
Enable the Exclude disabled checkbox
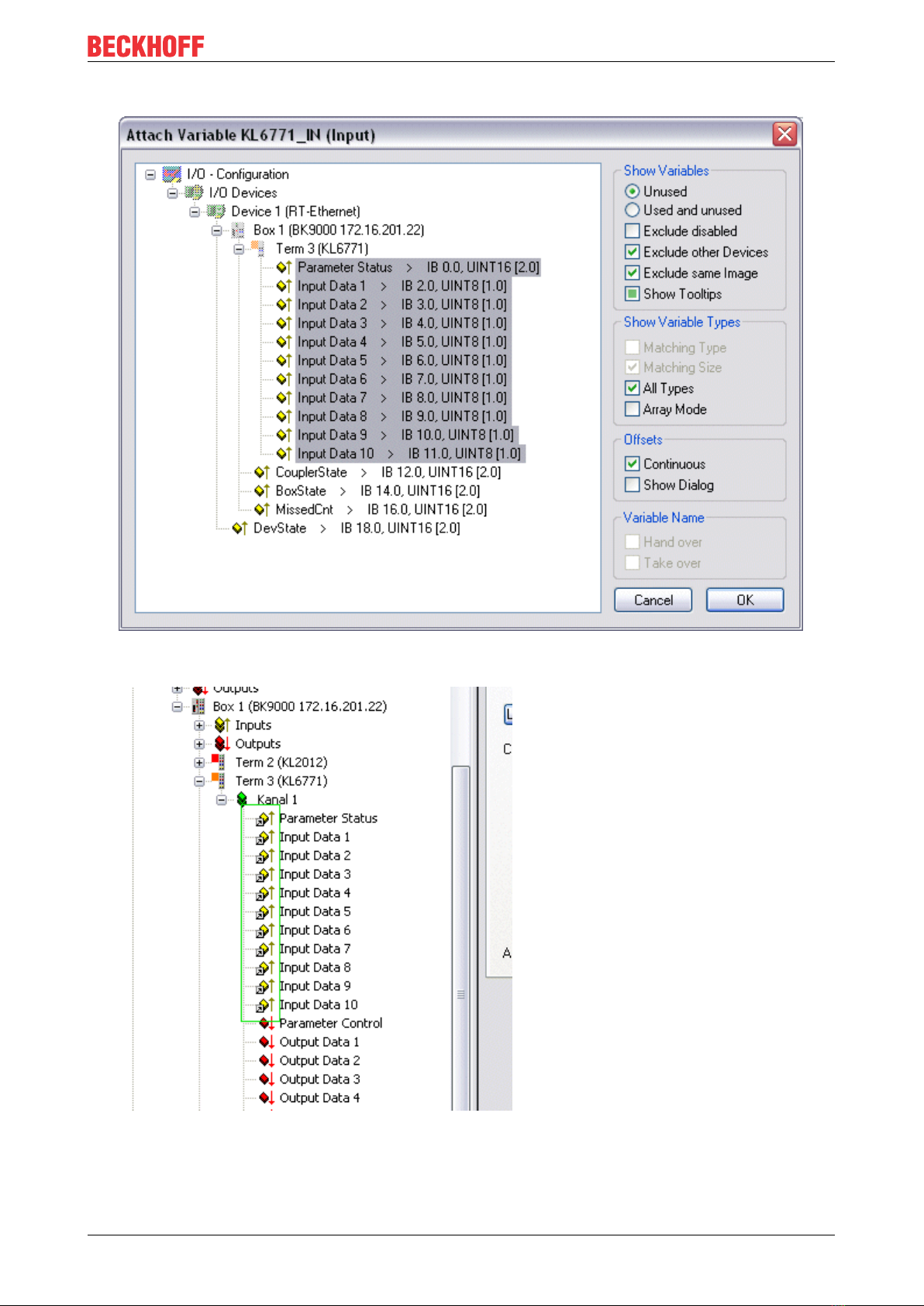633,231
